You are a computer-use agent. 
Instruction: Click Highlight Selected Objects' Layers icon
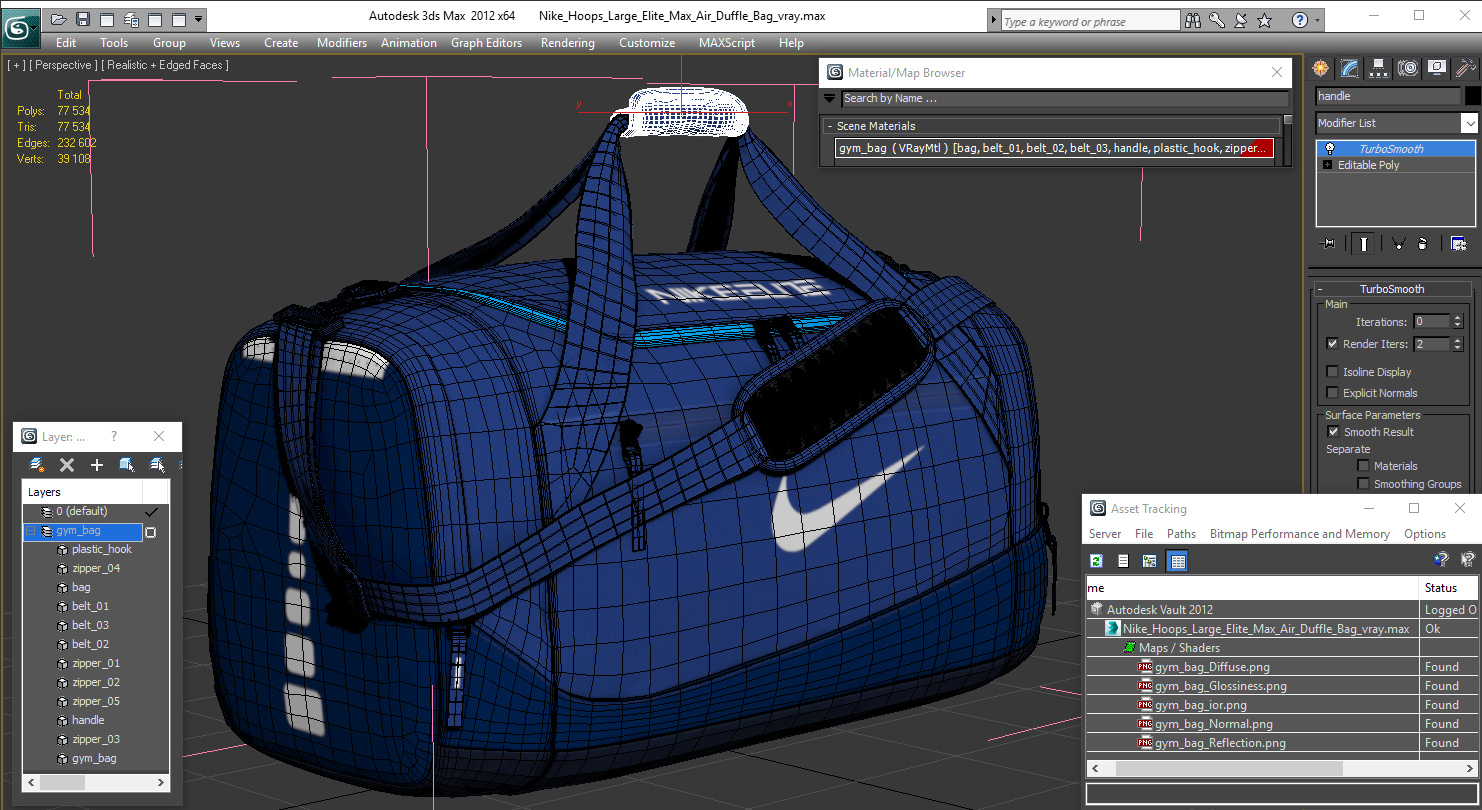point(157,465)
